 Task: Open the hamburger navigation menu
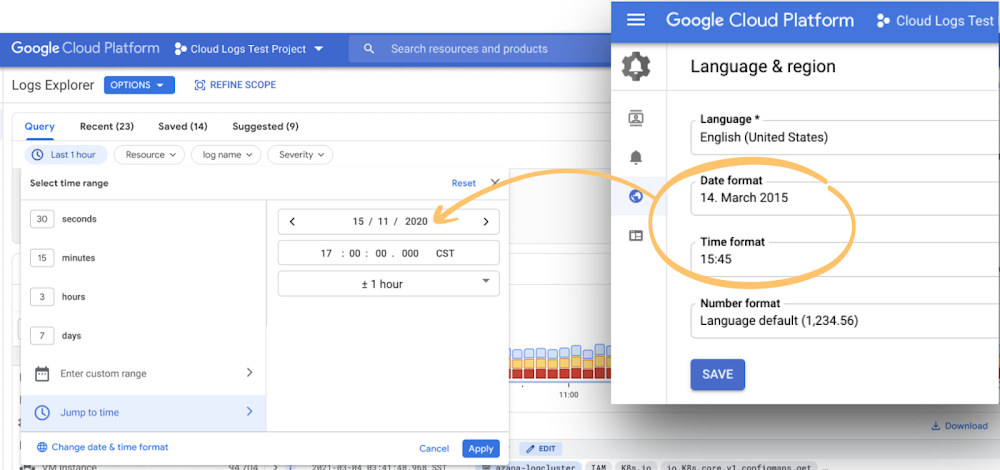[x=636, y=20]
